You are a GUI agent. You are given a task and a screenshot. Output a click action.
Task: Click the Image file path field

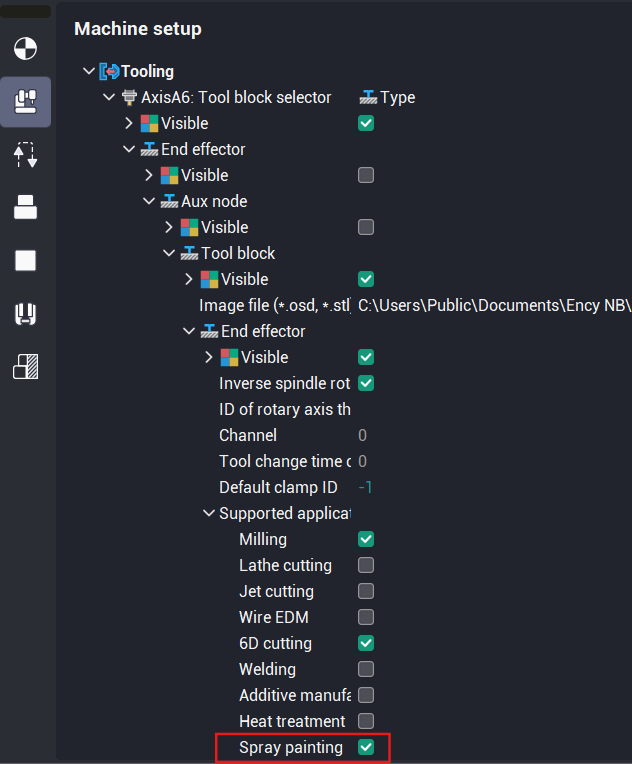tap(494, 306)
